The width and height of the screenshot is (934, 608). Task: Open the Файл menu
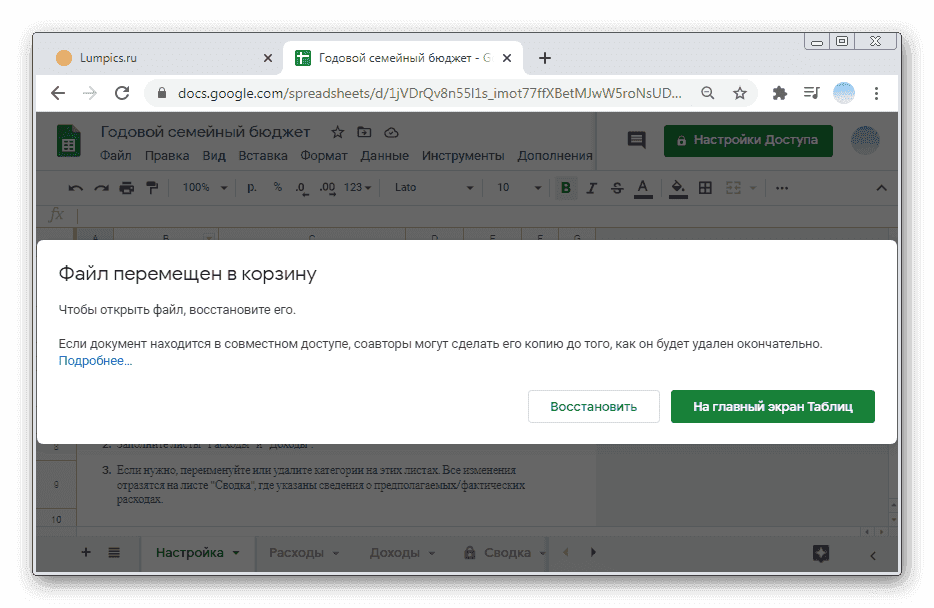117,156
